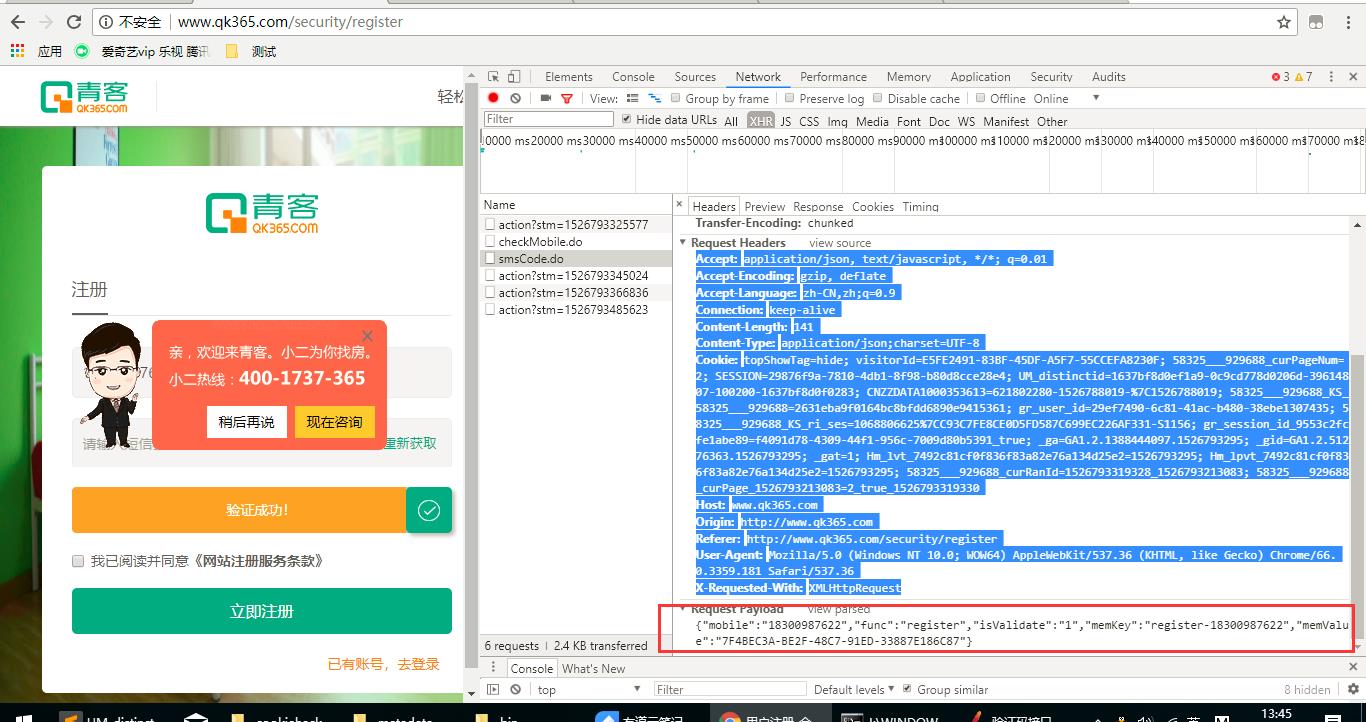This screenshot has width=1366, height=722.
Task: Clear console icon in drawer
Action: click(515, 689)
